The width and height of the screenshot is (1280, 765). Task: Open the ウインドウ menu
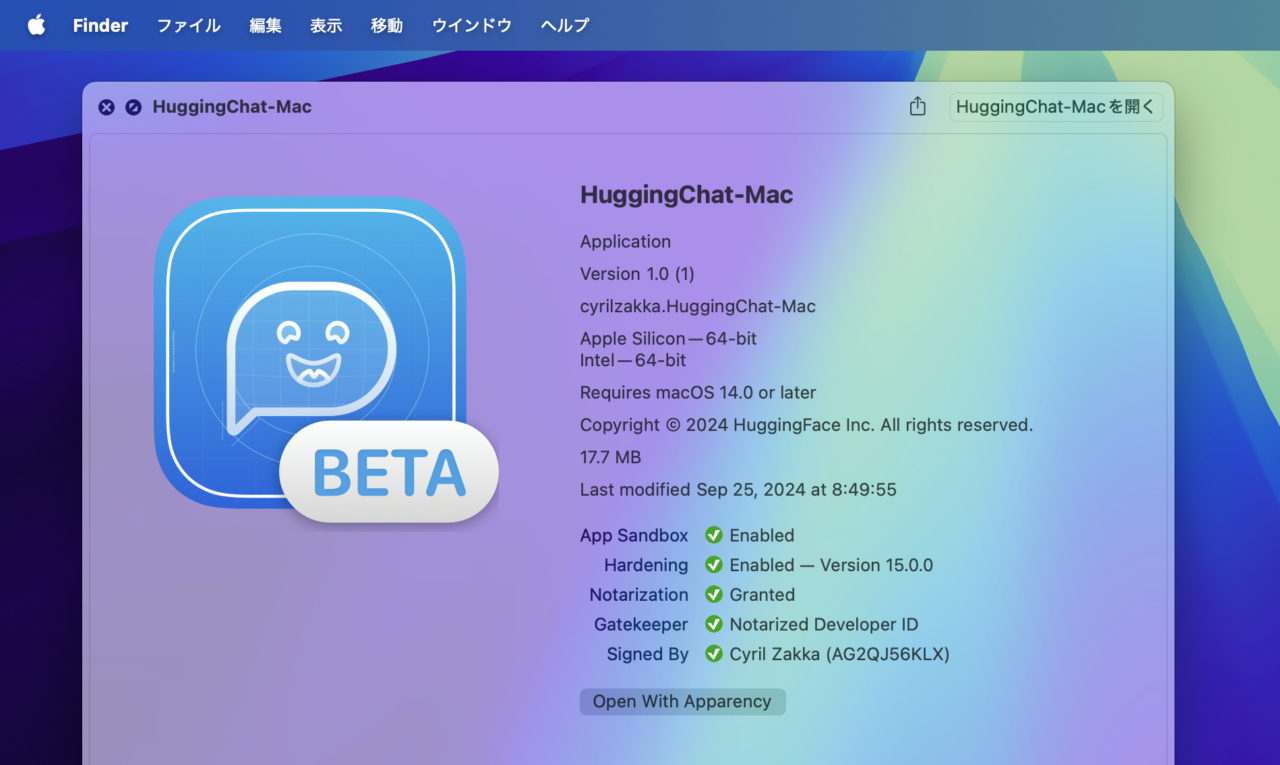click(472, 26)
